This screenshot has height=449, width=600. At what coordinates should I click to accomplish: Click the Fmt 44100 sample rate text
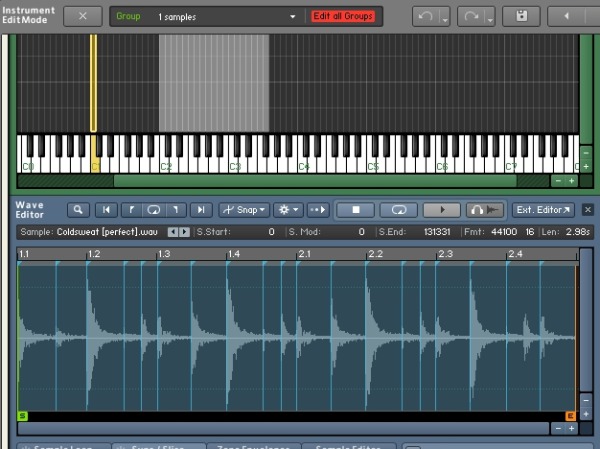pos(504,232)
